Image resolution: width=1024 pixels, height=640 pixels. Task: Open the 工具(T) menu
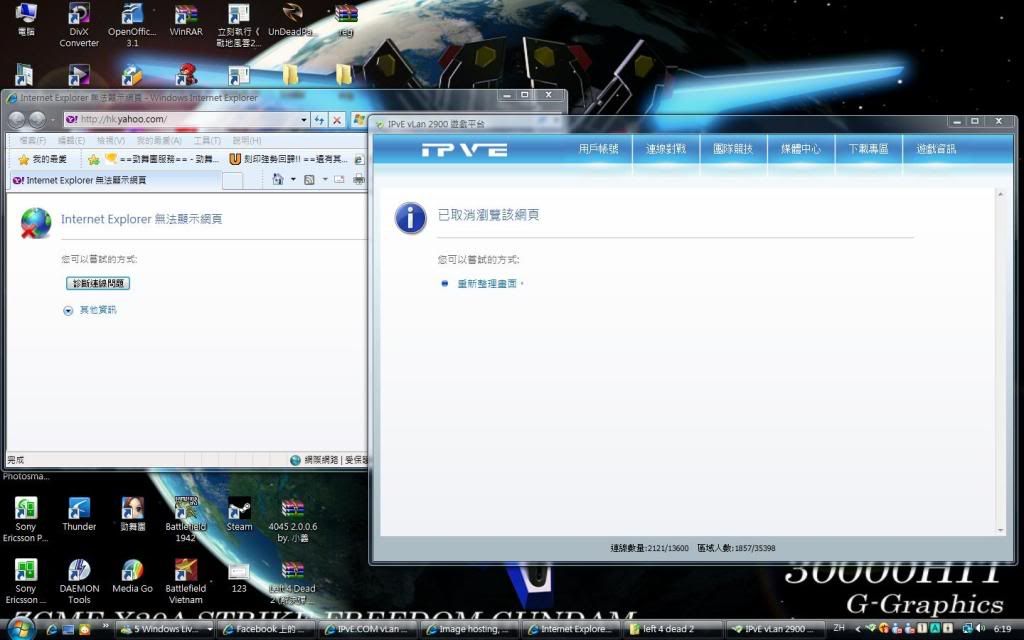click(207, 141)
